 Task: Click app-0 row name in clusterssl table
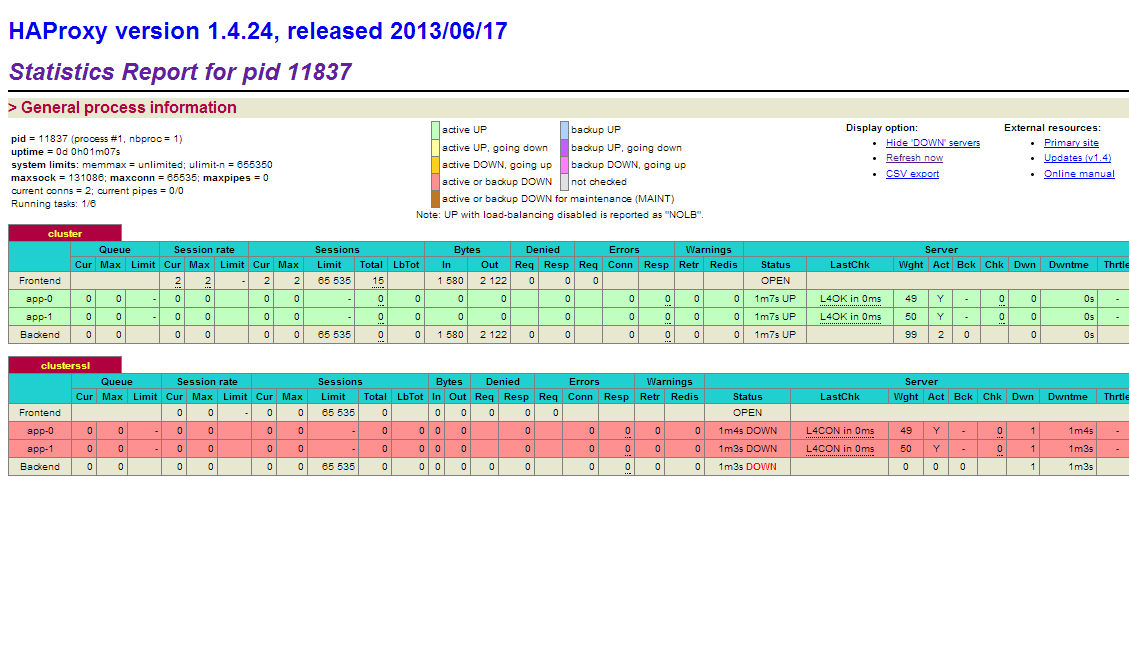coord(40,431)
